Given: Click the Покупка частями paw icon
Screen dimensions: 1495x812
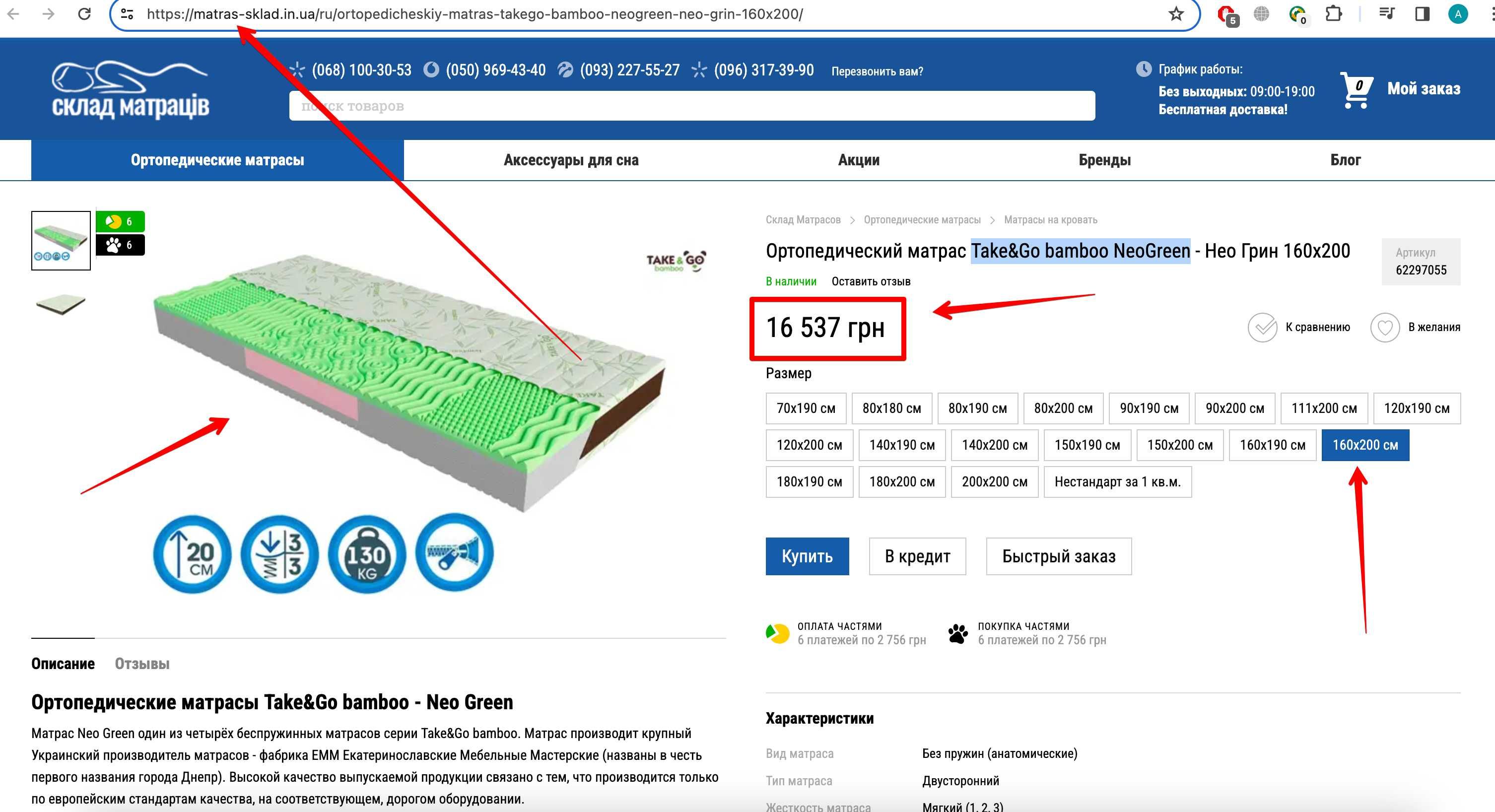Looking at the screenshot, I should tap(957, 633).
